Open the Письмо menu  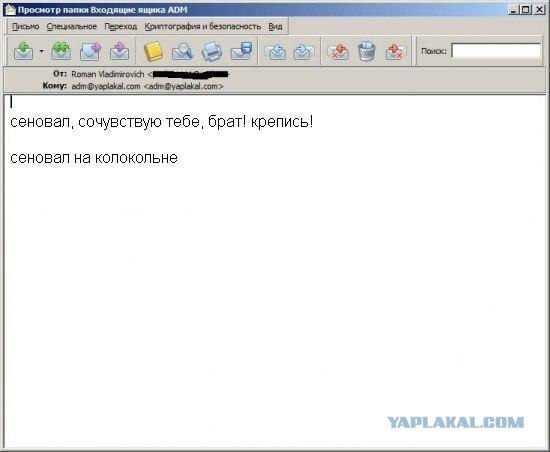[26, 27]
